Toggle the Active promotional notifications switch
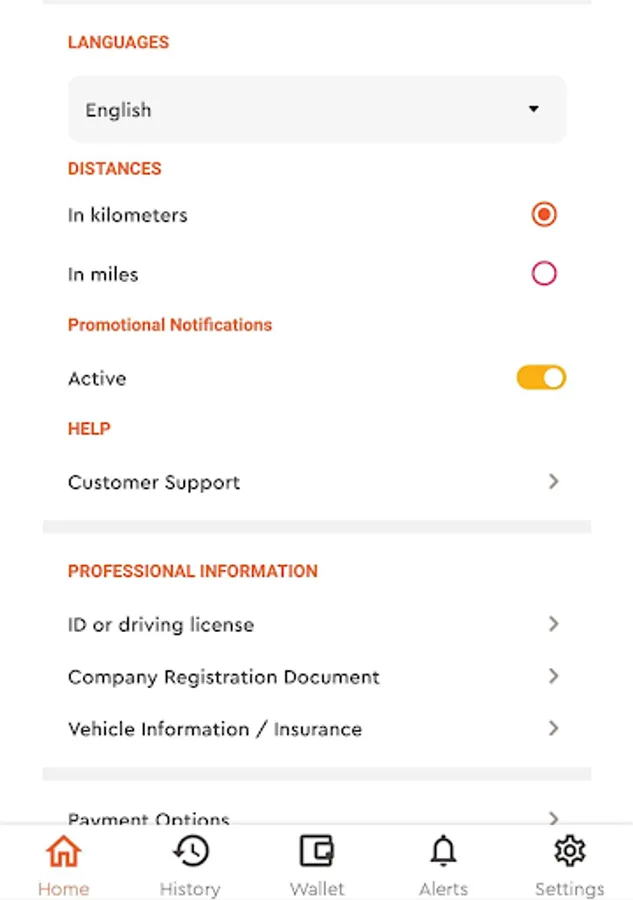 [541, 378]
